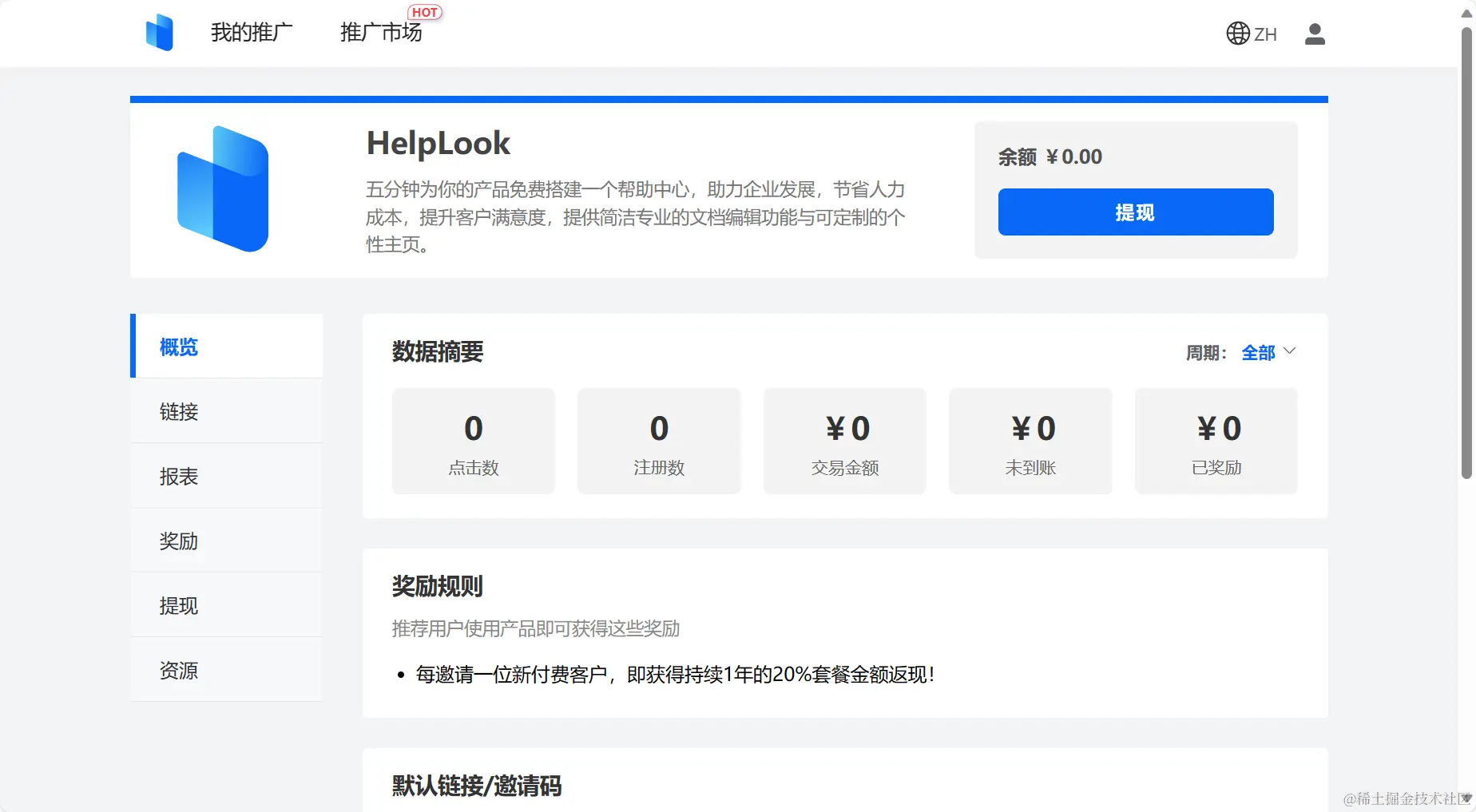
Task: Click the 余额 ¥0.00 balance text
Action: (x=1050, y=156)
